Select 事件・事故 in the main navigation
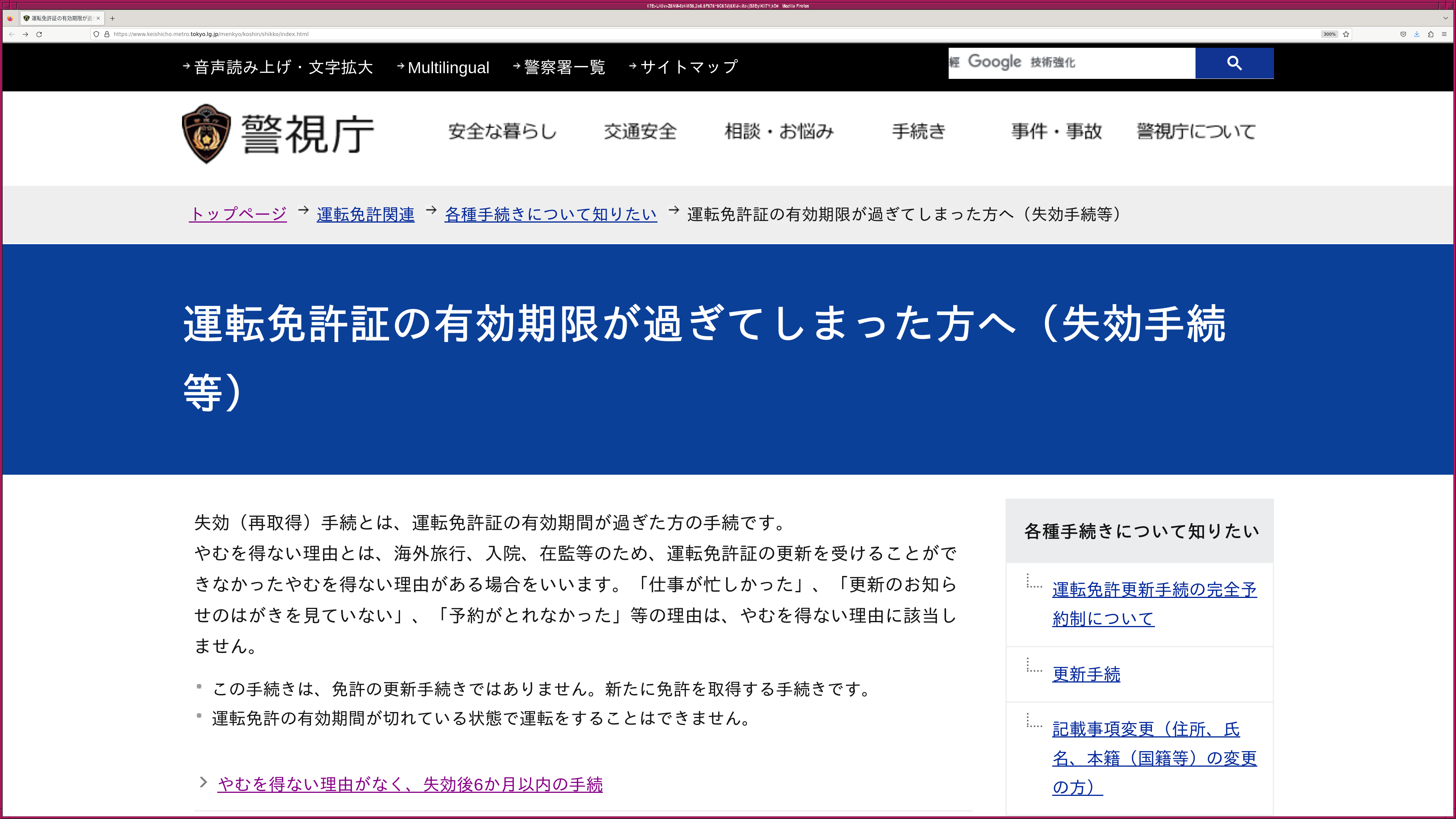The image size is (1456, 819). coord(1056,131)
